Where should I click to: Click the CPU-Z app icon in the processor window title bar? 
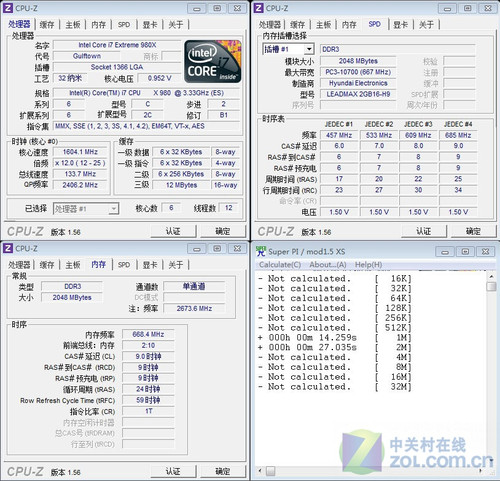8,8
